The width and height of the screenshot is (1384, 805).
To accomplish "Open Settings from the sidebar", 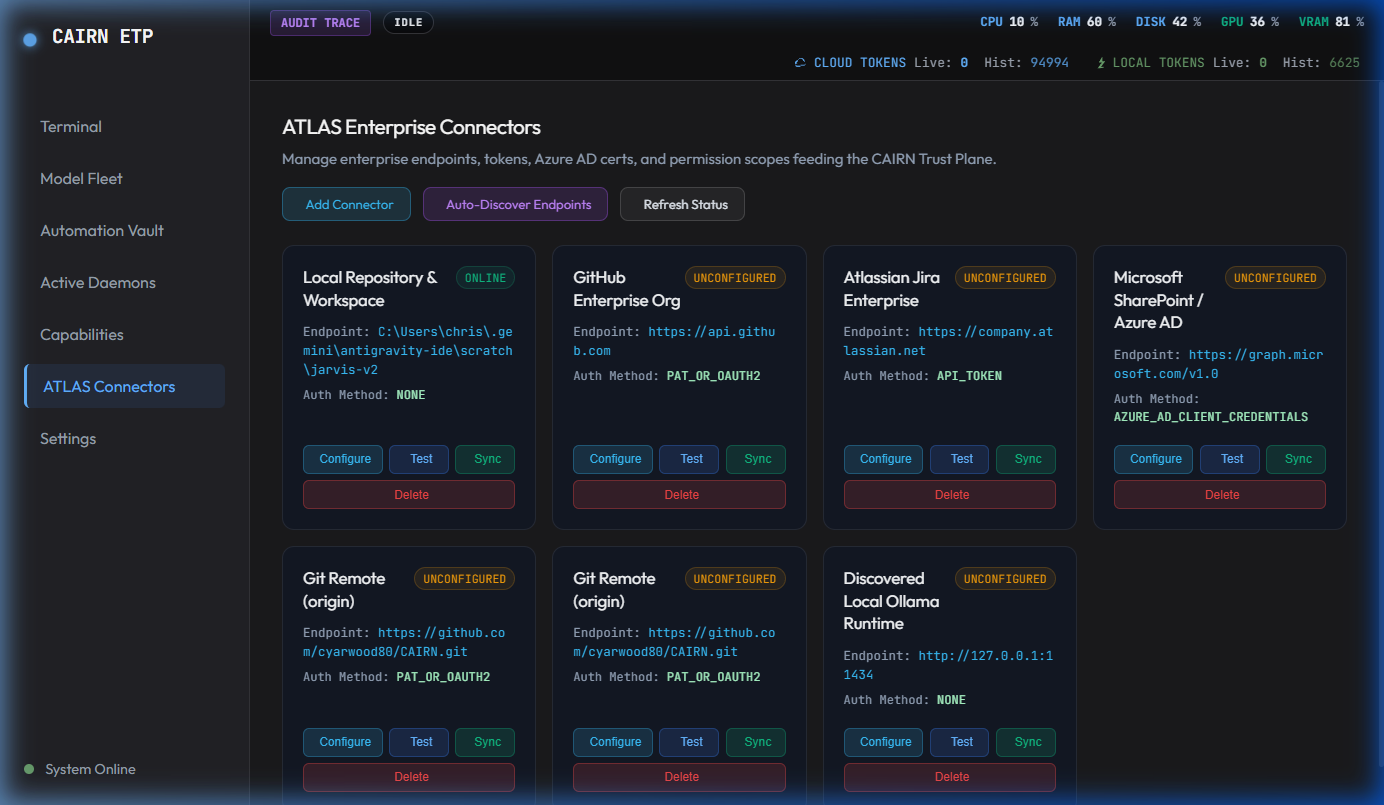I will pos(124,439).
